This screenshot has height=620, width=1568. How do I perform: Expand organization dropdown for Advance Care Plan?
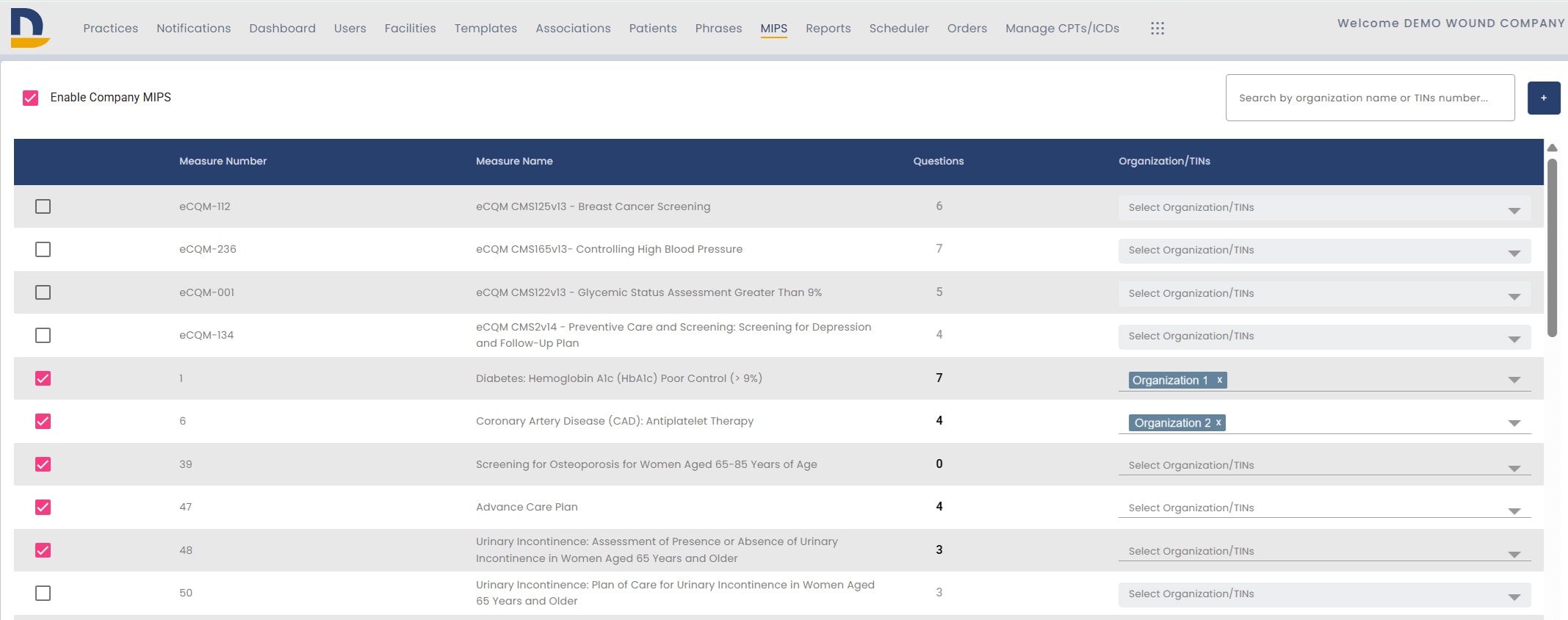1324,508
